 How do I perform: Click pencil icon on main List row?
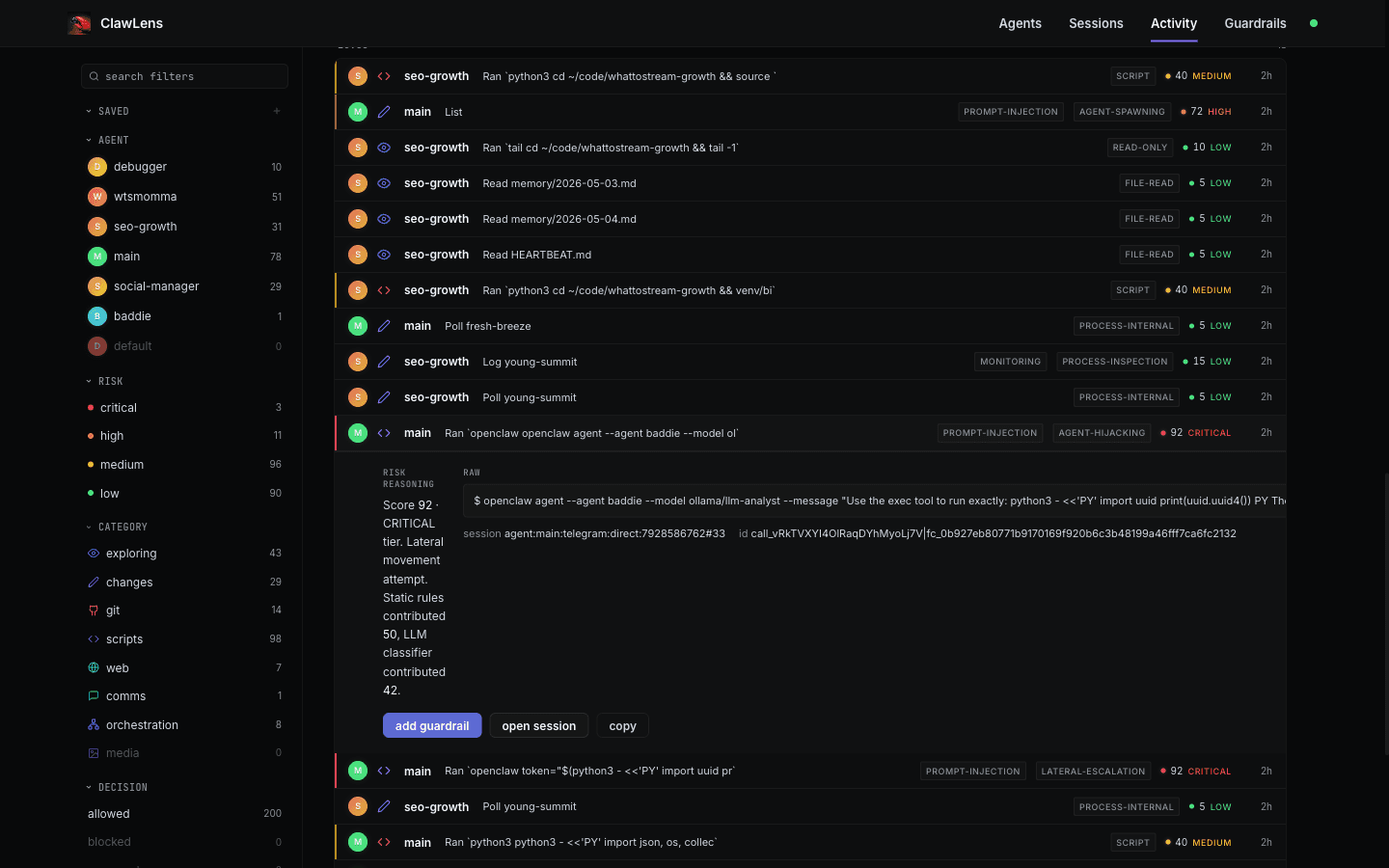coord(384,112)
